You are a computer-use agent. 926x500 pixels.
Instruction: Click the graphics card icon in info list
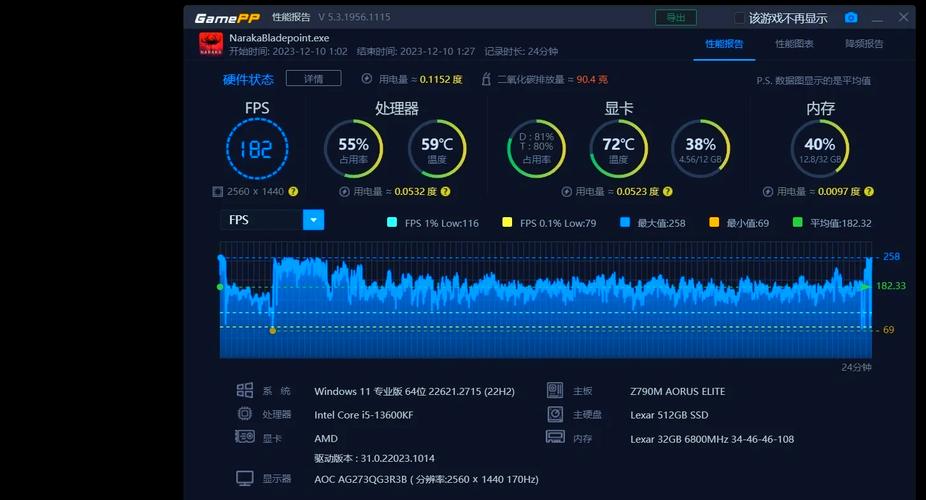[244, 437]
